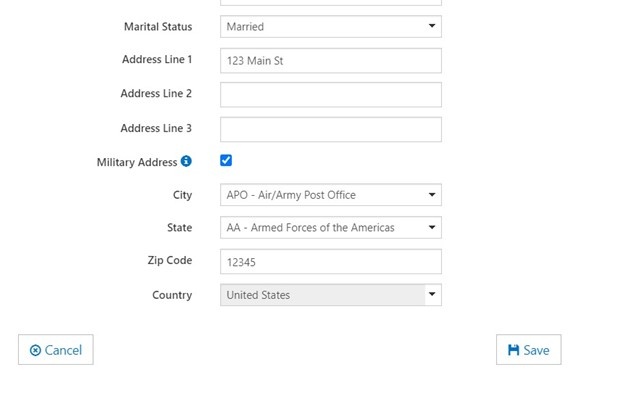This screenshot has width=623, height=396.
Task: Click the Zip Code field containing 12345
Action: coord(331,261)
